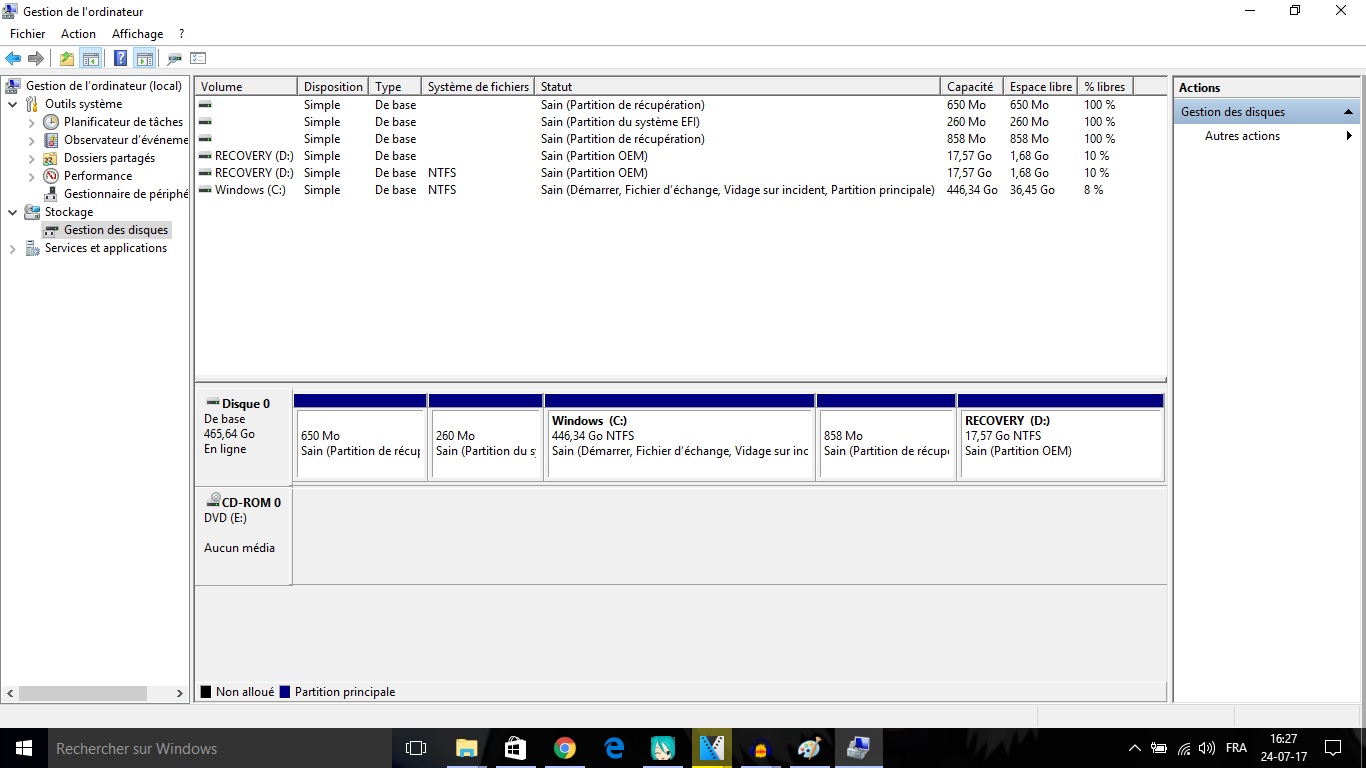
Task: Select the 650 Mo partition block
Action: (360, 437)
